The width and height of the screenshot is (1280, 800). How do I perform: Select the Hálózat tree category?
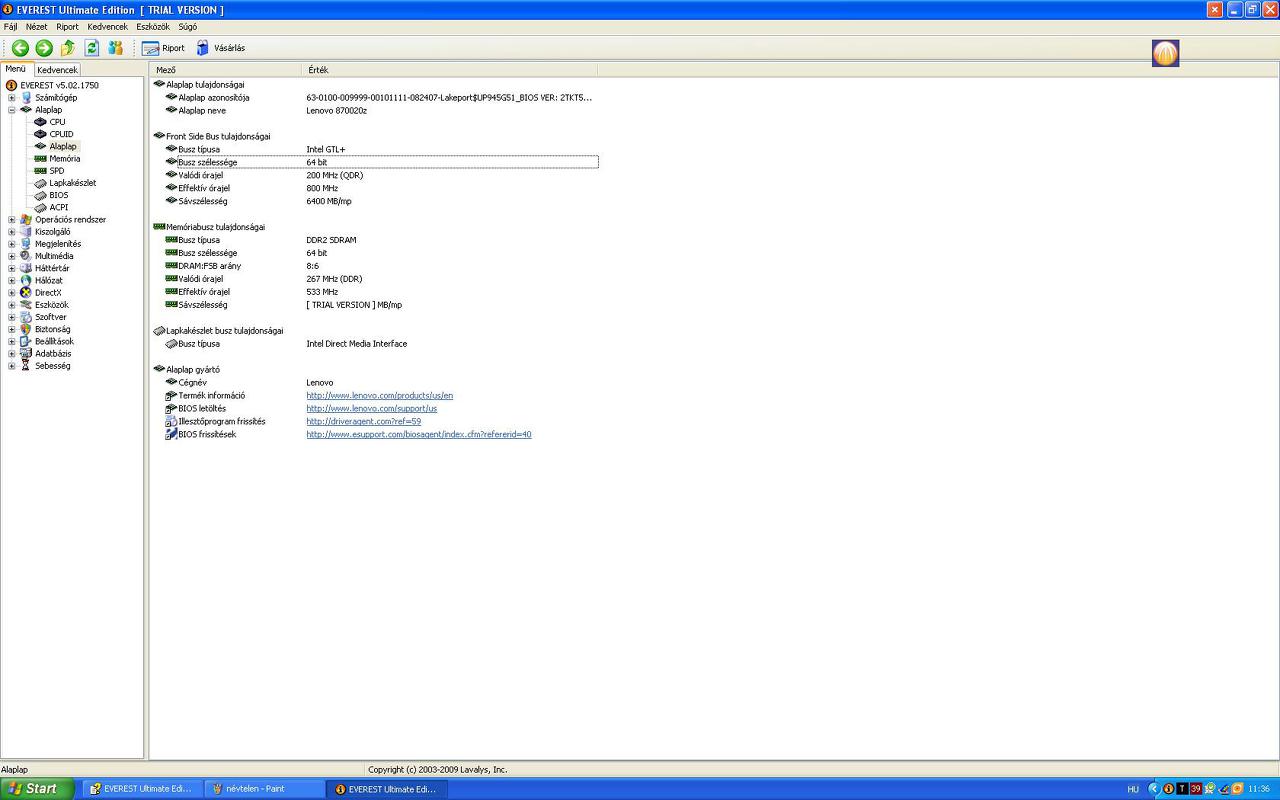(x=49, y=280)
